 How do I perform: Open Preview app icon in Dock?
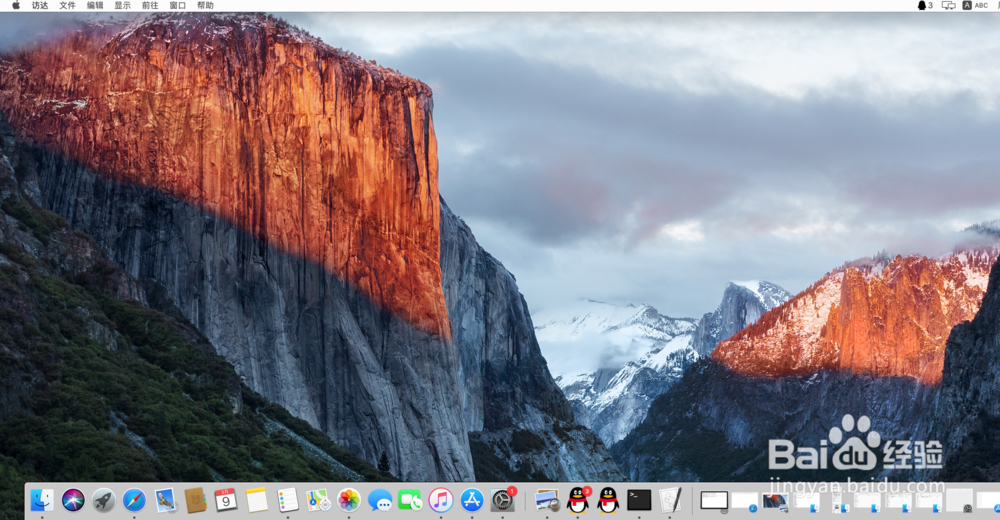point(547,500)
